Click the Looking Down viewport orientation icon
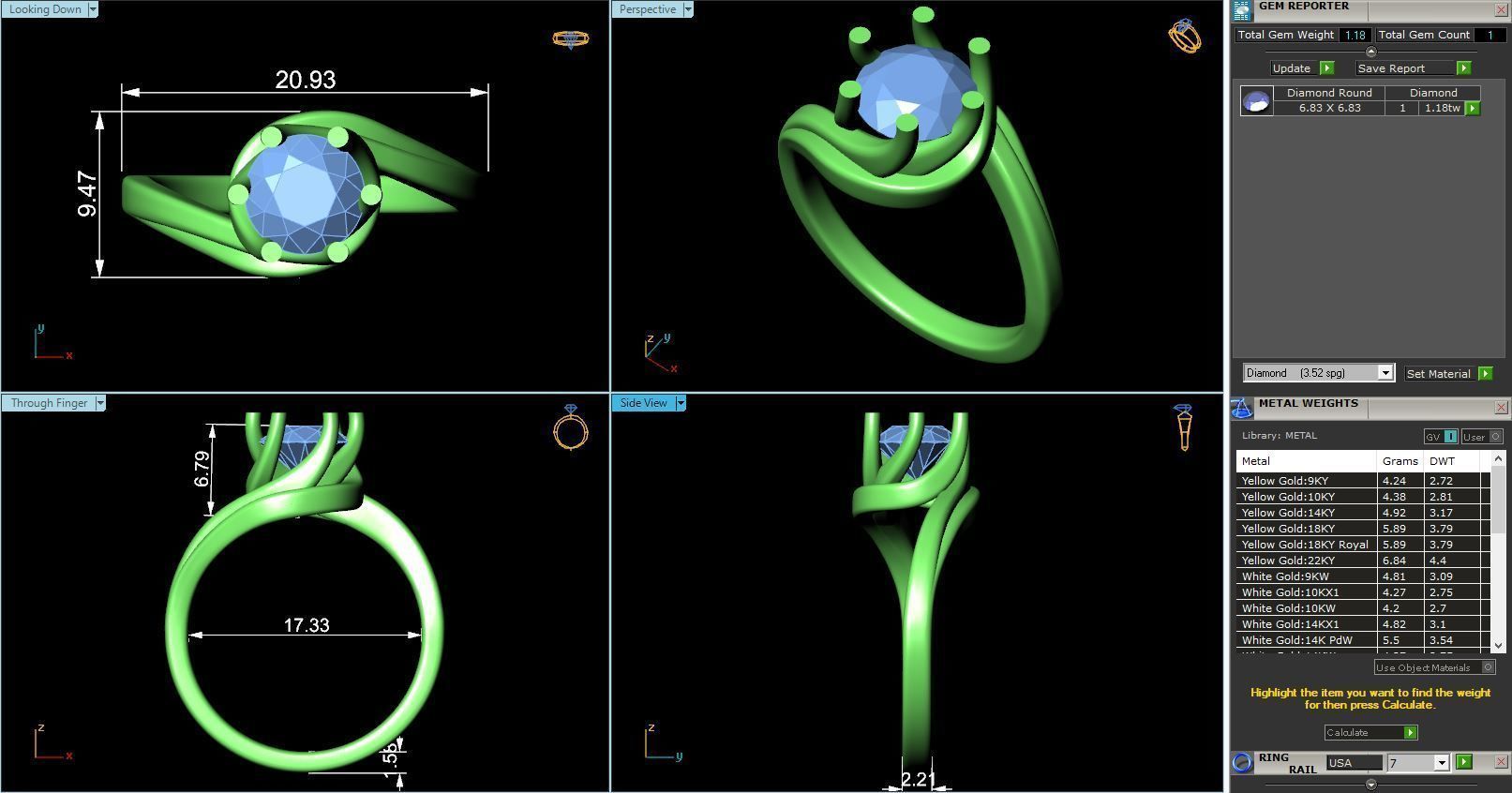 570,39
